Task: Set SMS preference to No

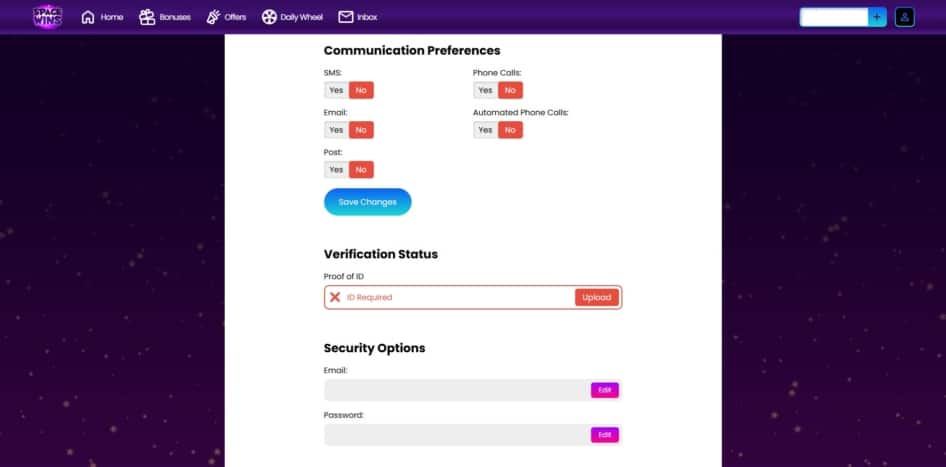Action: (361, 91)
